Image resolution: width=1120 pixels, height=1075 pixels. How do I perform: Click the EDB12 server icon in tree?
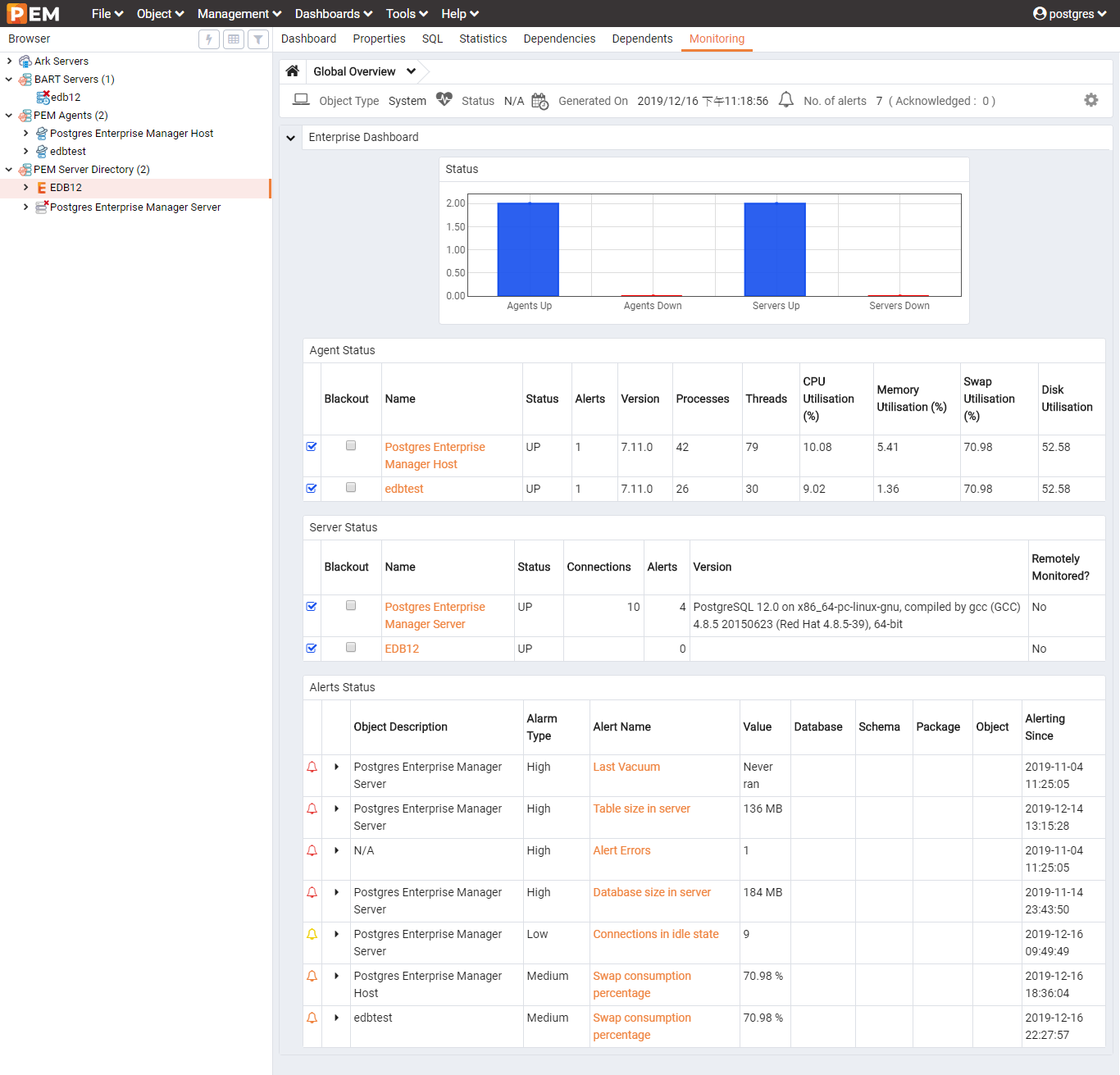pos(42,188)
